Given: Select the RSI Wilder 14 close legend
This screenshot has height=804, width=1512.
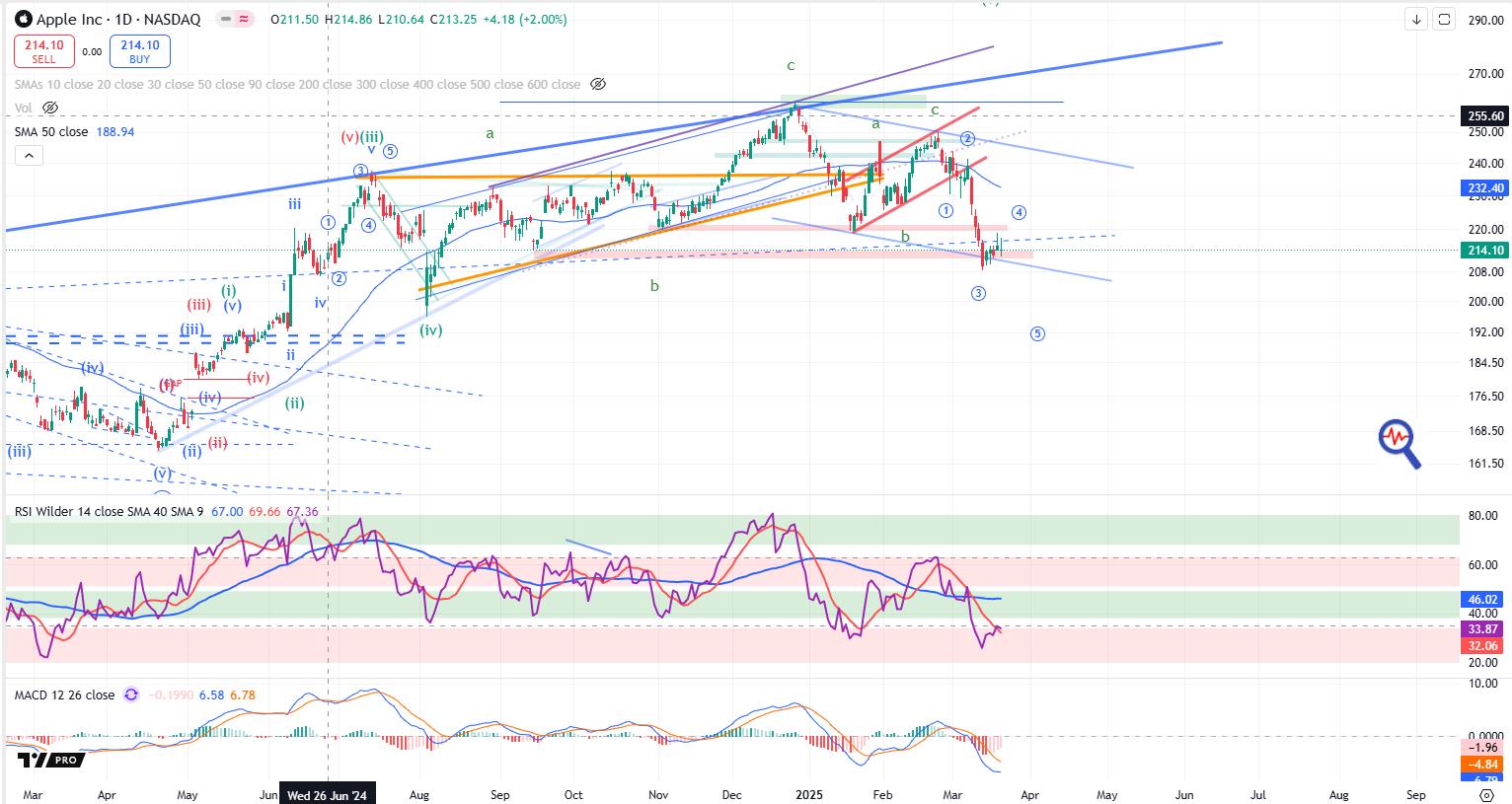Looking at the screenshot, I should click(108, 512).
